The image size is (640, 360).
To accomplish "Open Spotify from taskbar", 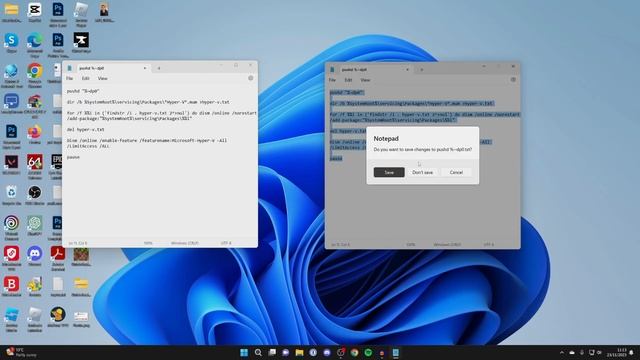I will pyautogui.click(x=368, y=353).
